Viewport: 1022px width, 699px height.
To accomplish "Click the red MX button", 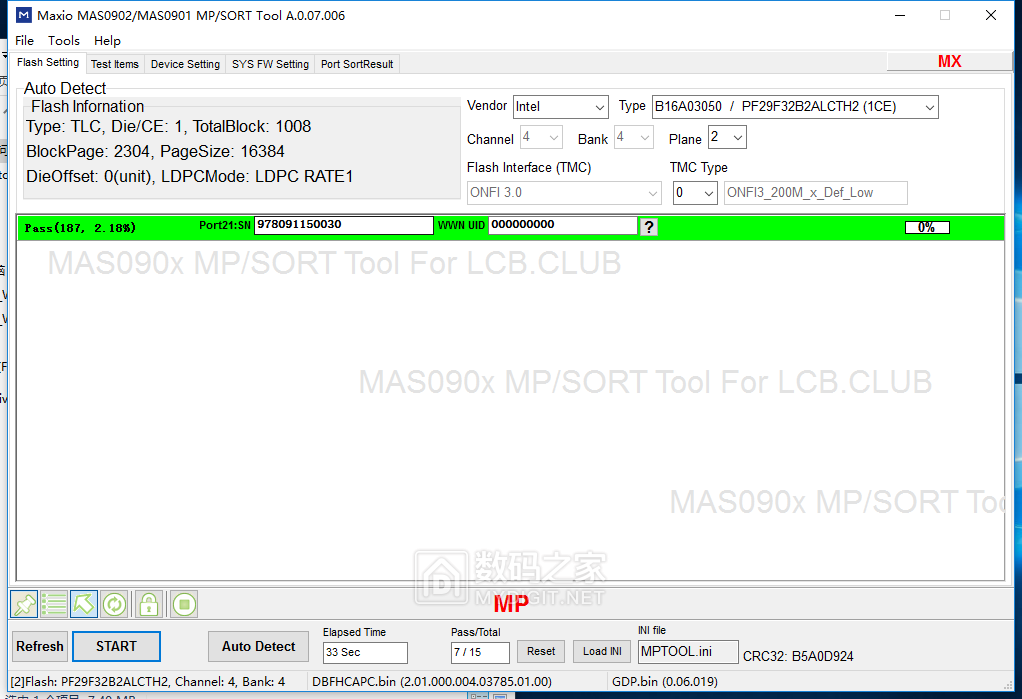I will tap(950, 61).
